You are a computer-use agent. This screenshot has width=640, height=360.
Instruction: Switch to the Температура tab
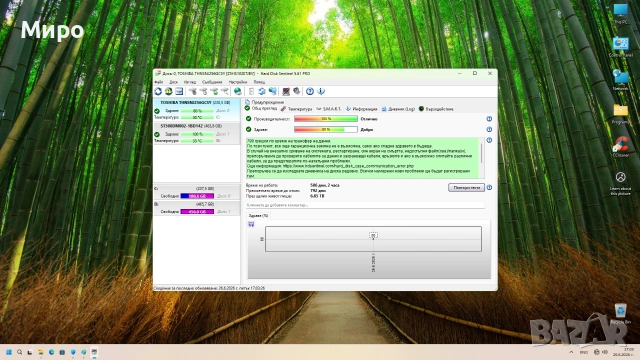pos(296,109)
